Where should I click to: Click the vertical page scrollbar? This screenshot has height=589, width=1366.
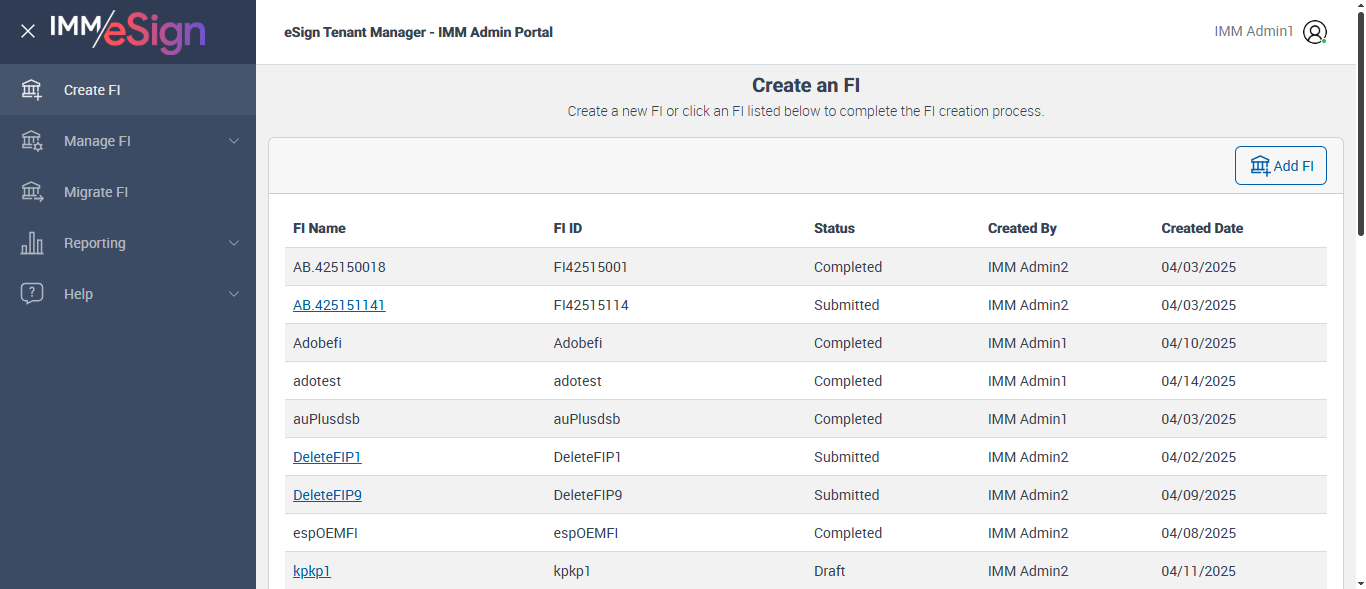(1360, 120)
